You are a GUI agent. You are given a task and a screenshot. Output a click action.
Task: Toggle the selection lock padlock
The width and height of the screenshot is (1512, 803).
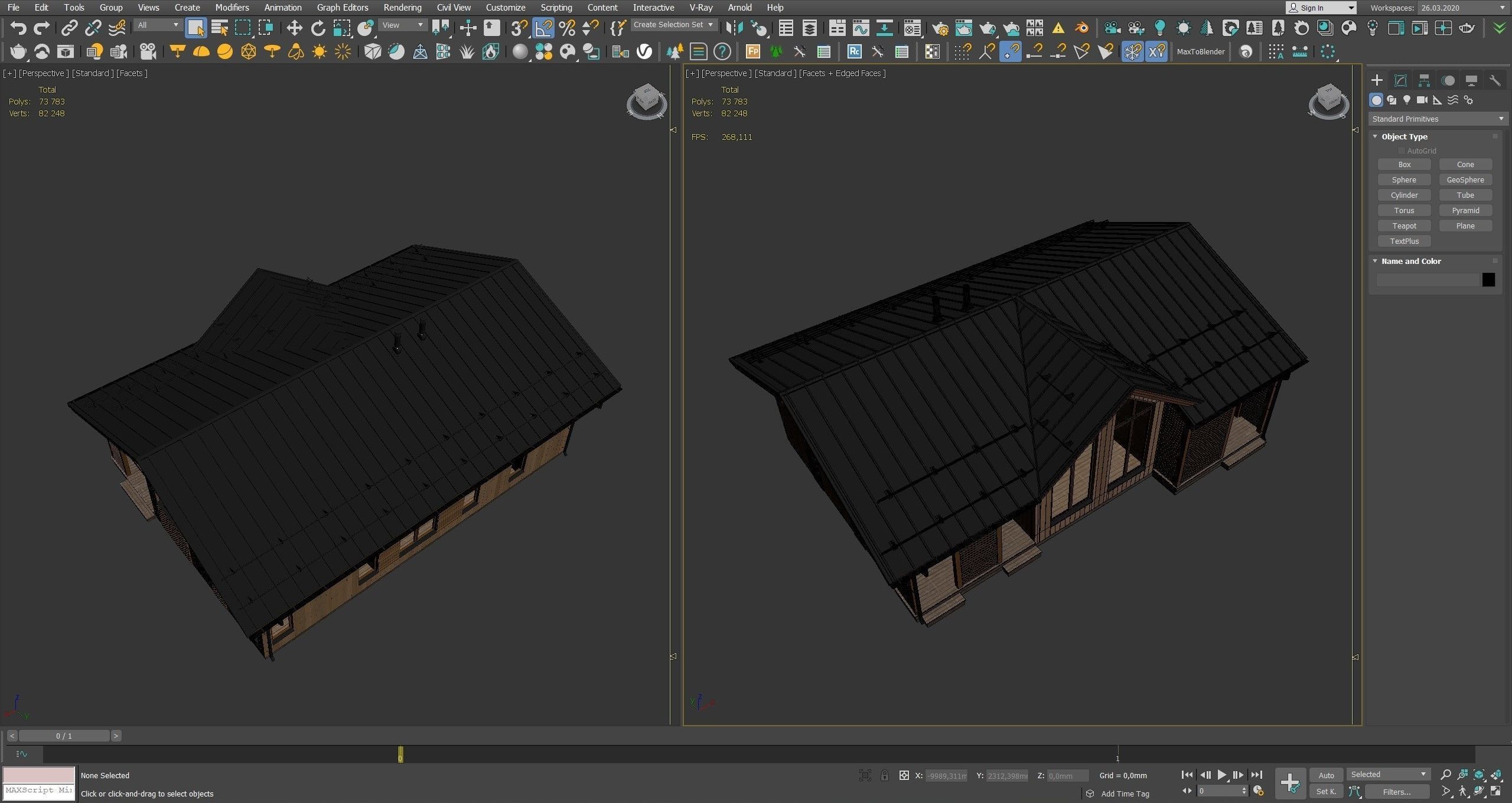point(884,776)
